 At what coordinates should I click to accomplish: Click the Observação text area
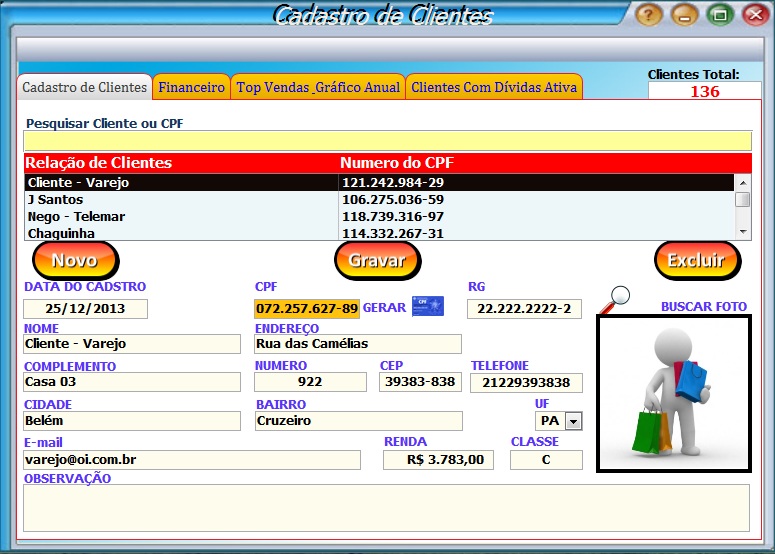click(387, 508)
